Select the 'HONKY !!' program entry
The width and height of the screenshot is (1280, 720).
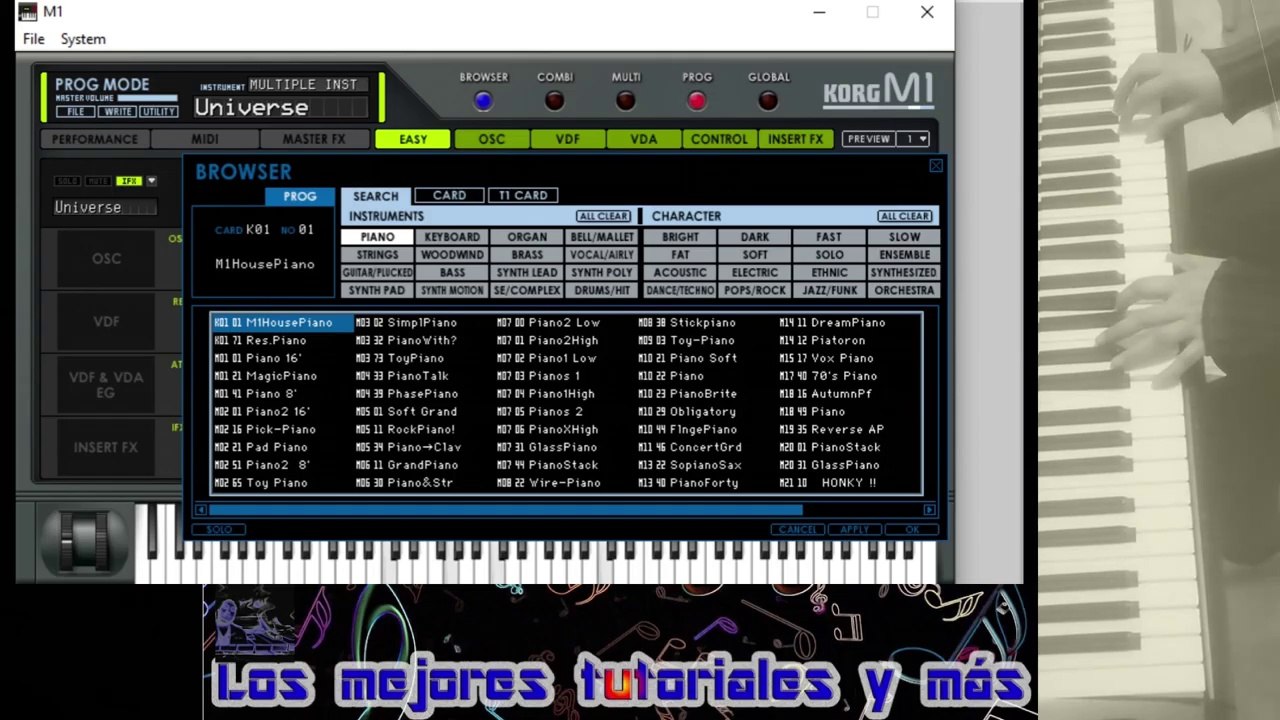pyautogui.click(x=848, y=483)
